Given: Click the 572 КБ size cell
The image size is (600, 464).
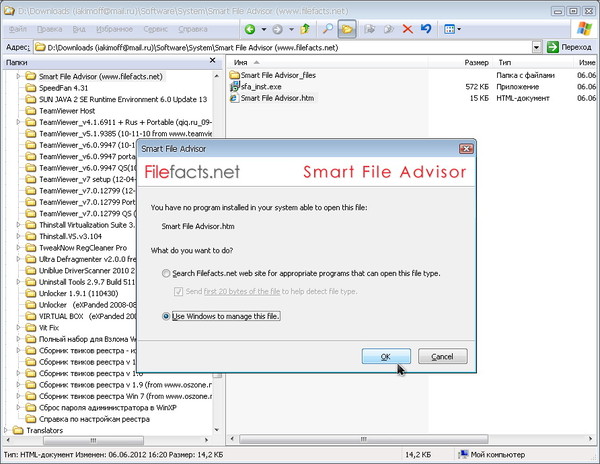Looking at the screenshot, I should point(477,87).
